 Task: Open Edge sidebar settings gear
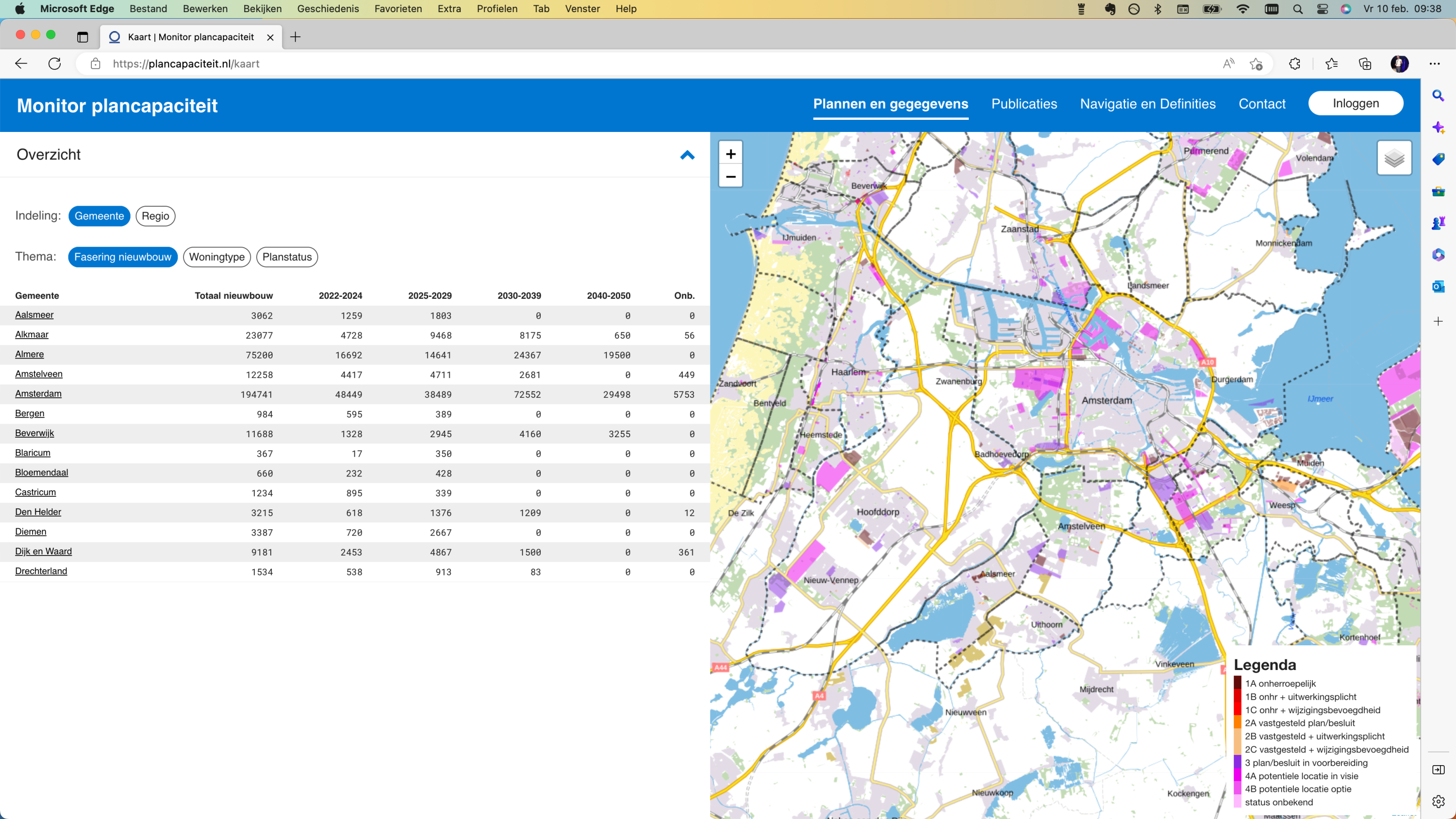[x=1438, y=801]
